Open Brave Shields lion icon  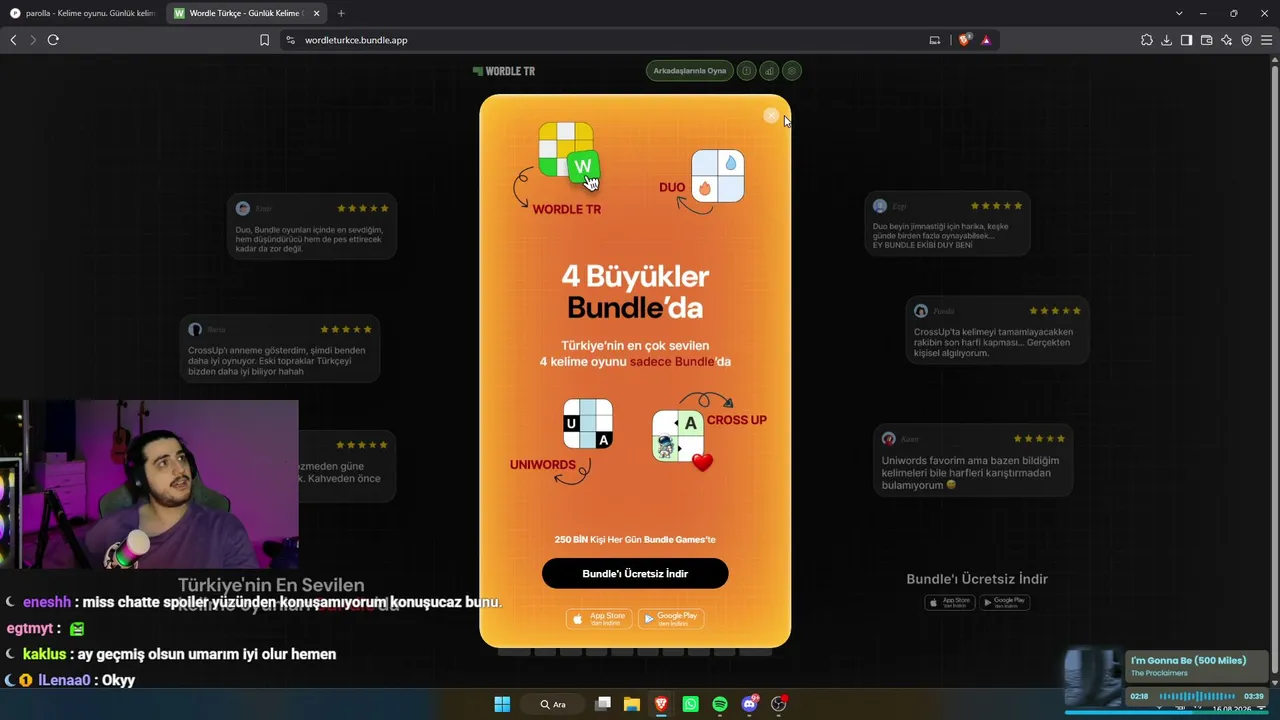click(964, 40)
